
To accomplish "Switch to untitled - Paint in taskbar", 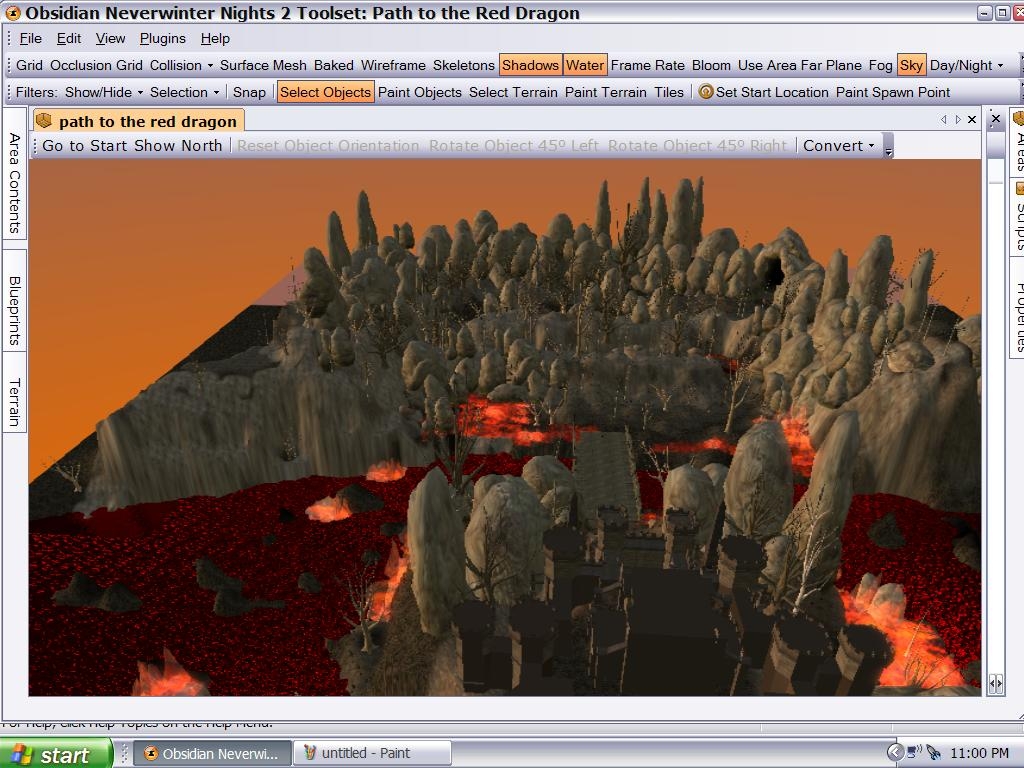I will pyautogui.click(x=375, y=753).
